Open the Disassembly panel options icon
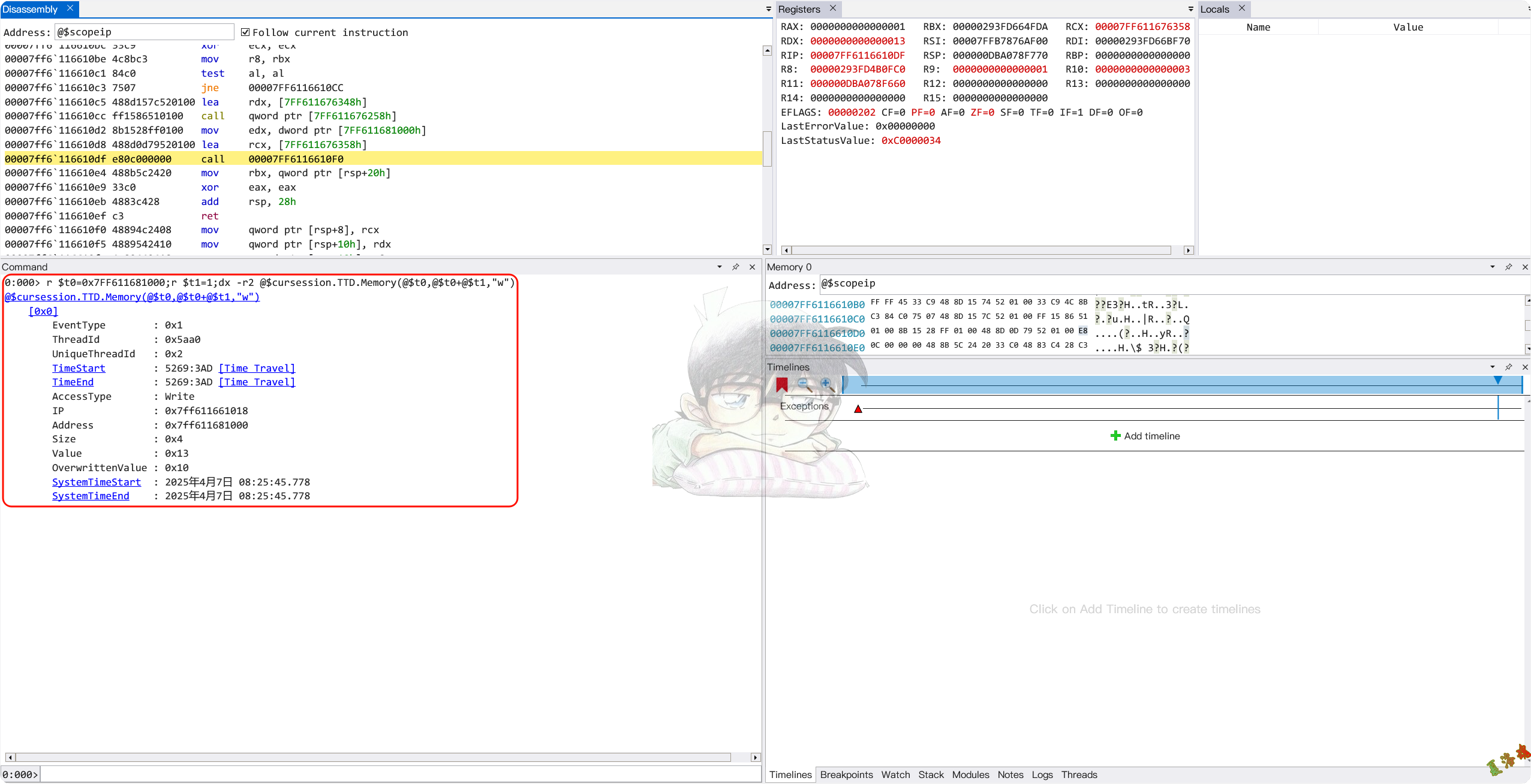Viewport: 1531px width, 784px height. (x=768, y=9)
